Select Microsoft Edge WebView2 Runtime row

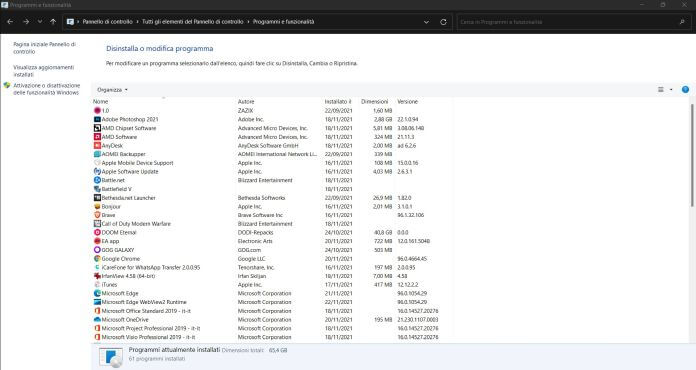[272, 302]
